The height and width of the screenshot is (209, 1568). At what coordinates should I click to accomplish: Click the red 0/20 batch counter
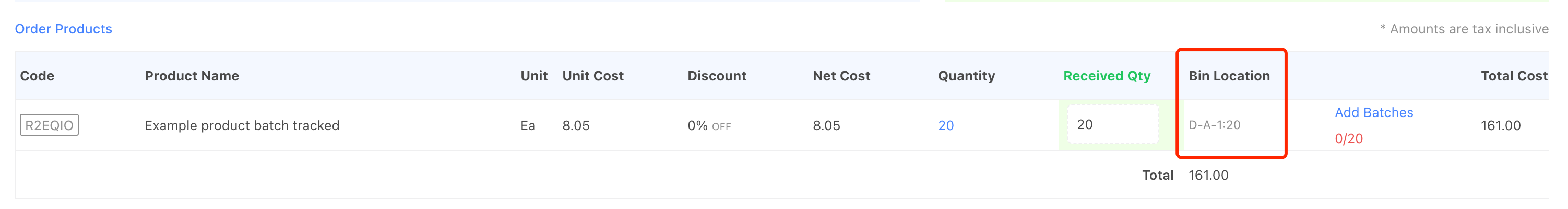pos(1348,138)
